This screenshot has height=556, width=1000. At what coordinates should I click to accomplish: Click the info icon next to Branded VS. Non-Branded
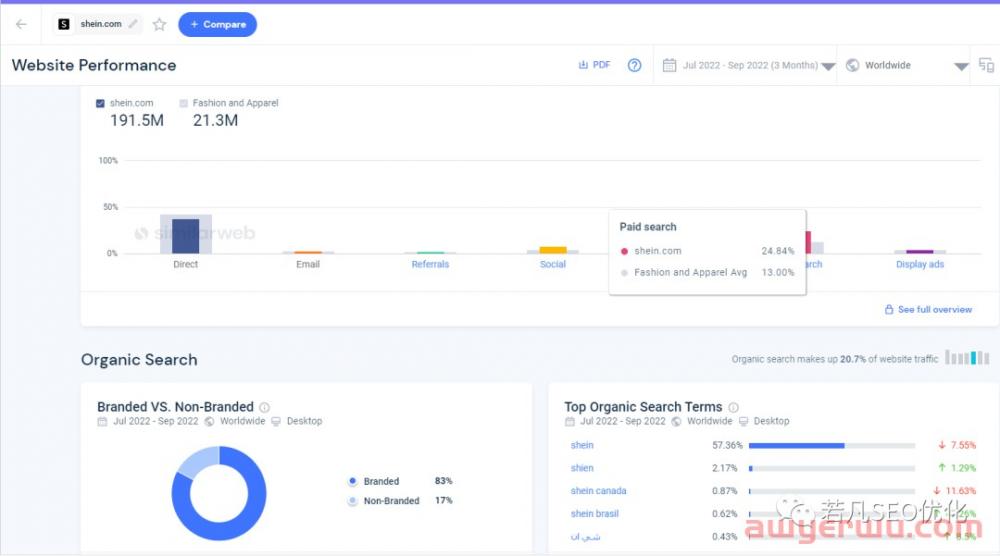click(265, 407)
